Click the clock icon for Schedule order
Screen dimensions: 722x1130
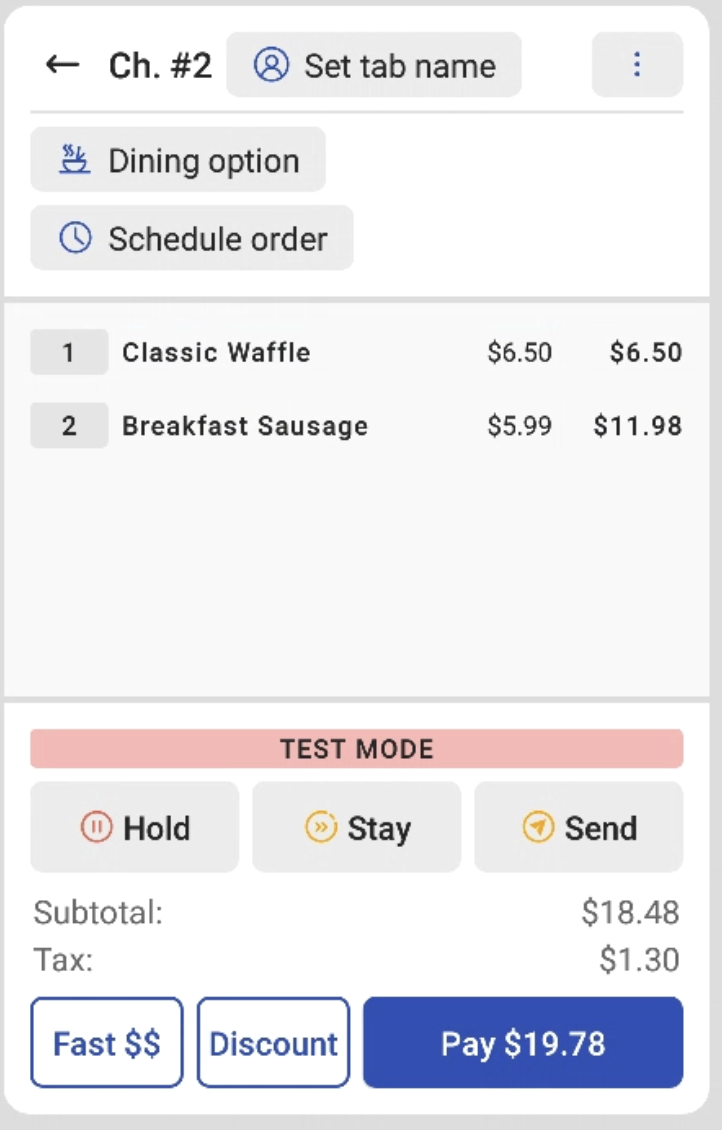tap(76, 238)
